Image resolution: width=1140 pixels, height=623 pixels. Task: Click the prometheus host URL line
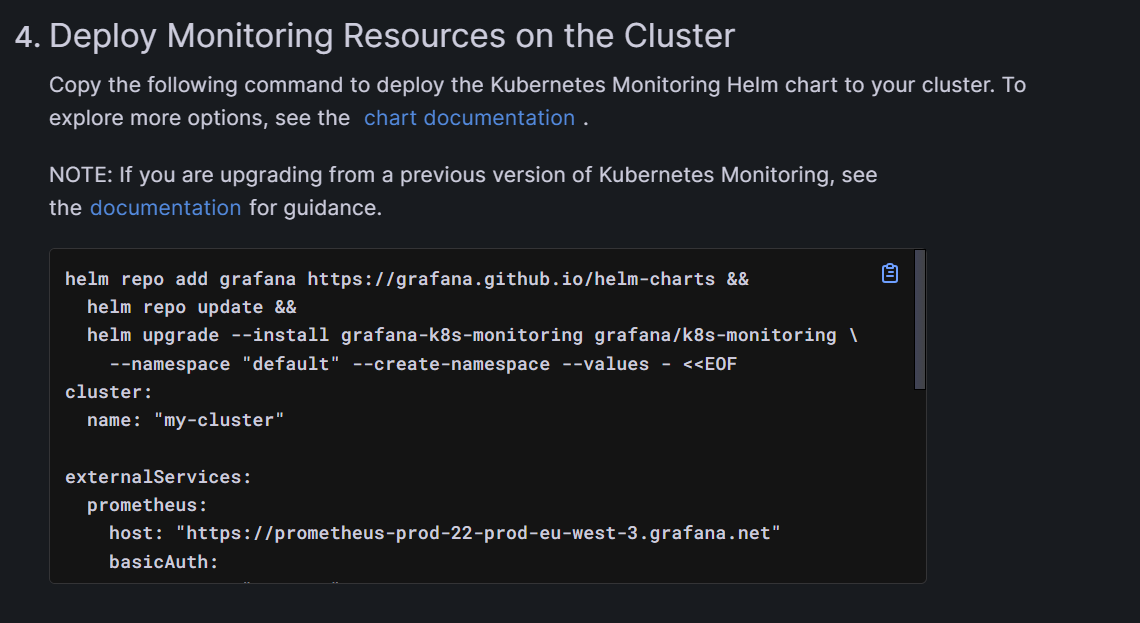(x=444, y=533)
